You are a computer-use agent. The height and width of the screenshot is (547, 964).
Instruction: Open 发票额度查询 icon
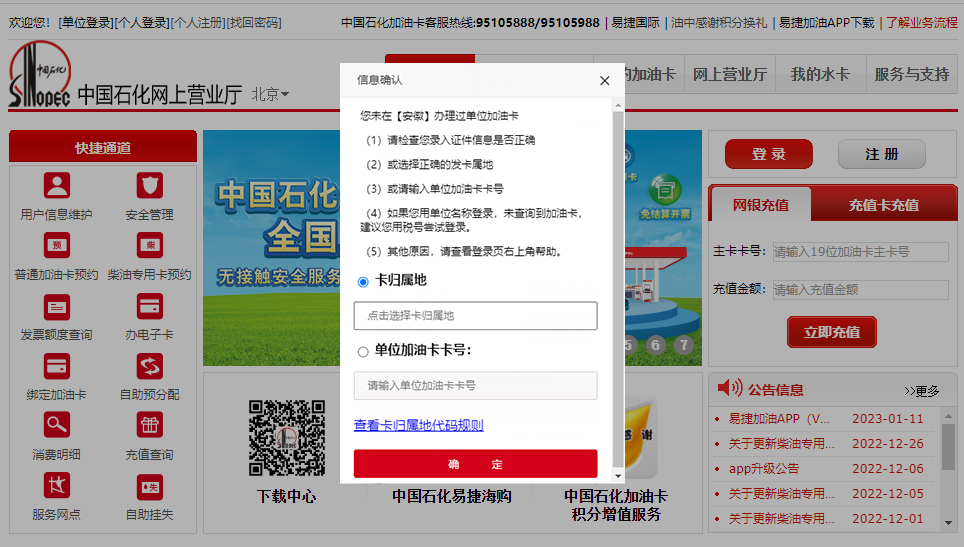click(x=57, y=305)
